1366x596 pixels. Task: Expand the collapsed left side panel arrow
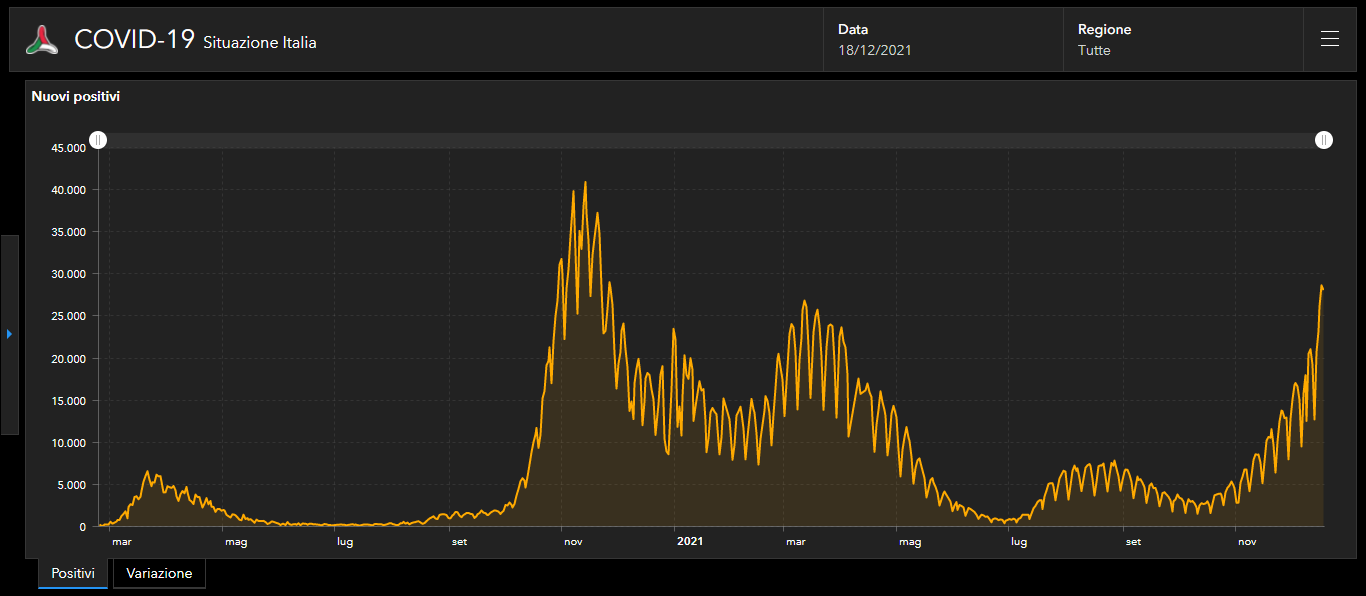pos(9,334)
